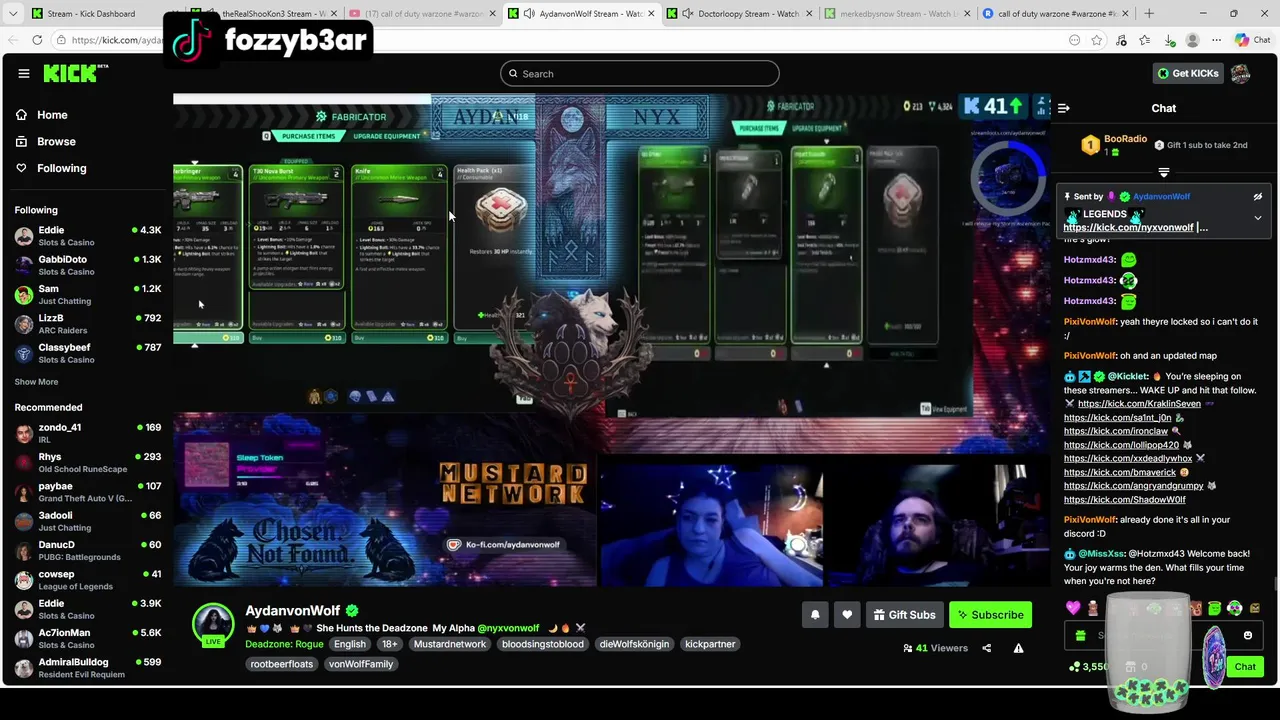Click the purple heart emote

[x=1073, y=608]
